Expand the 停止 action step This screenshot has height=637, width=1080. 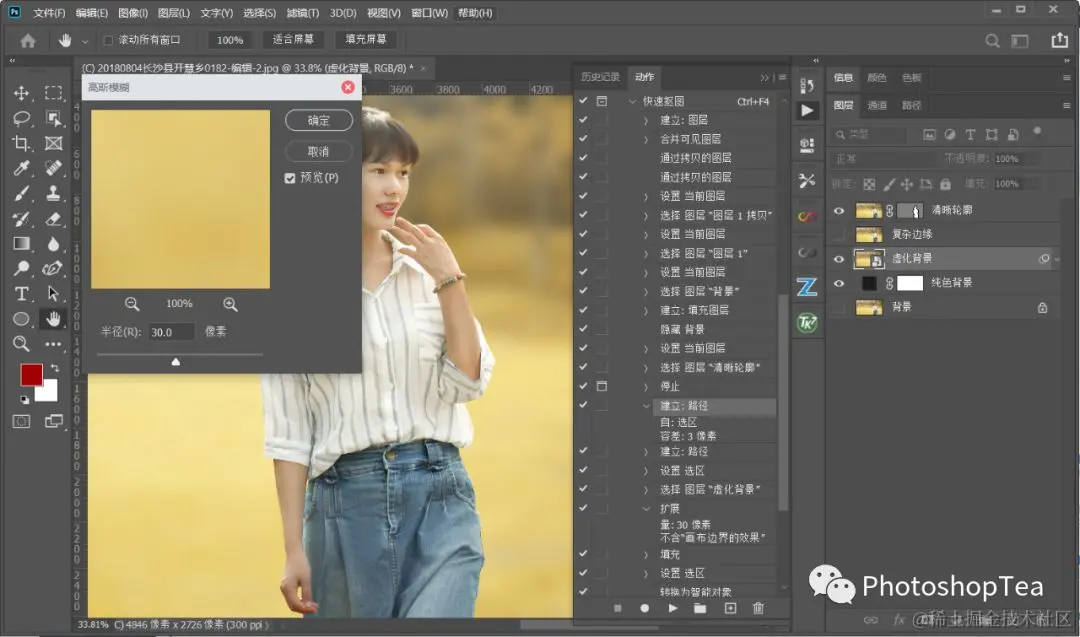click(645, 386)
